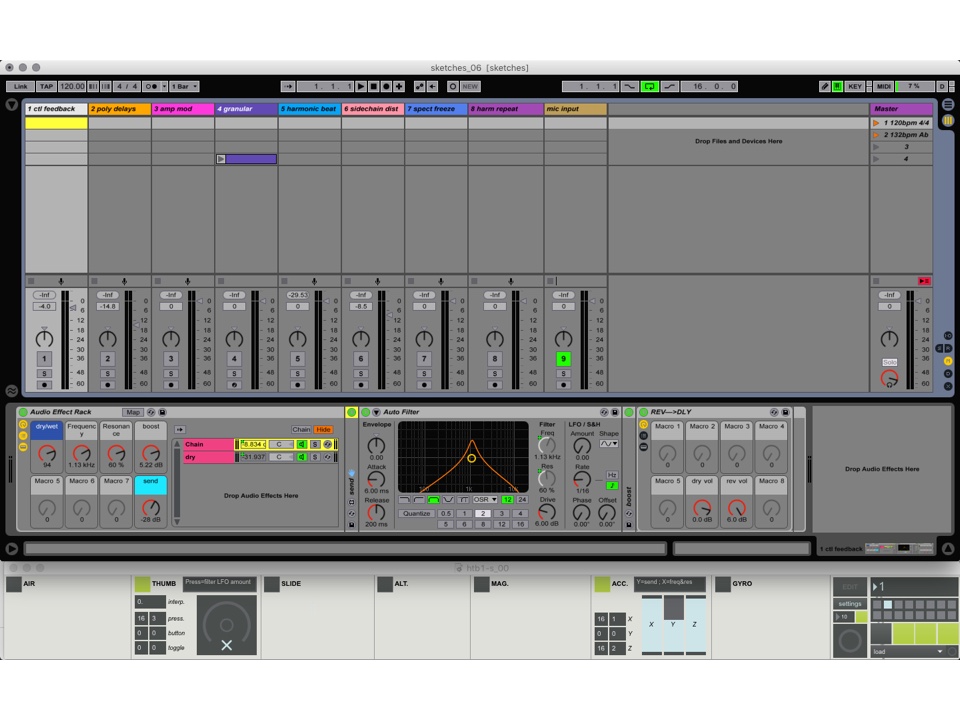
Task: Toggle the Loop switch in transport
Action: click(x=650, y=86)
